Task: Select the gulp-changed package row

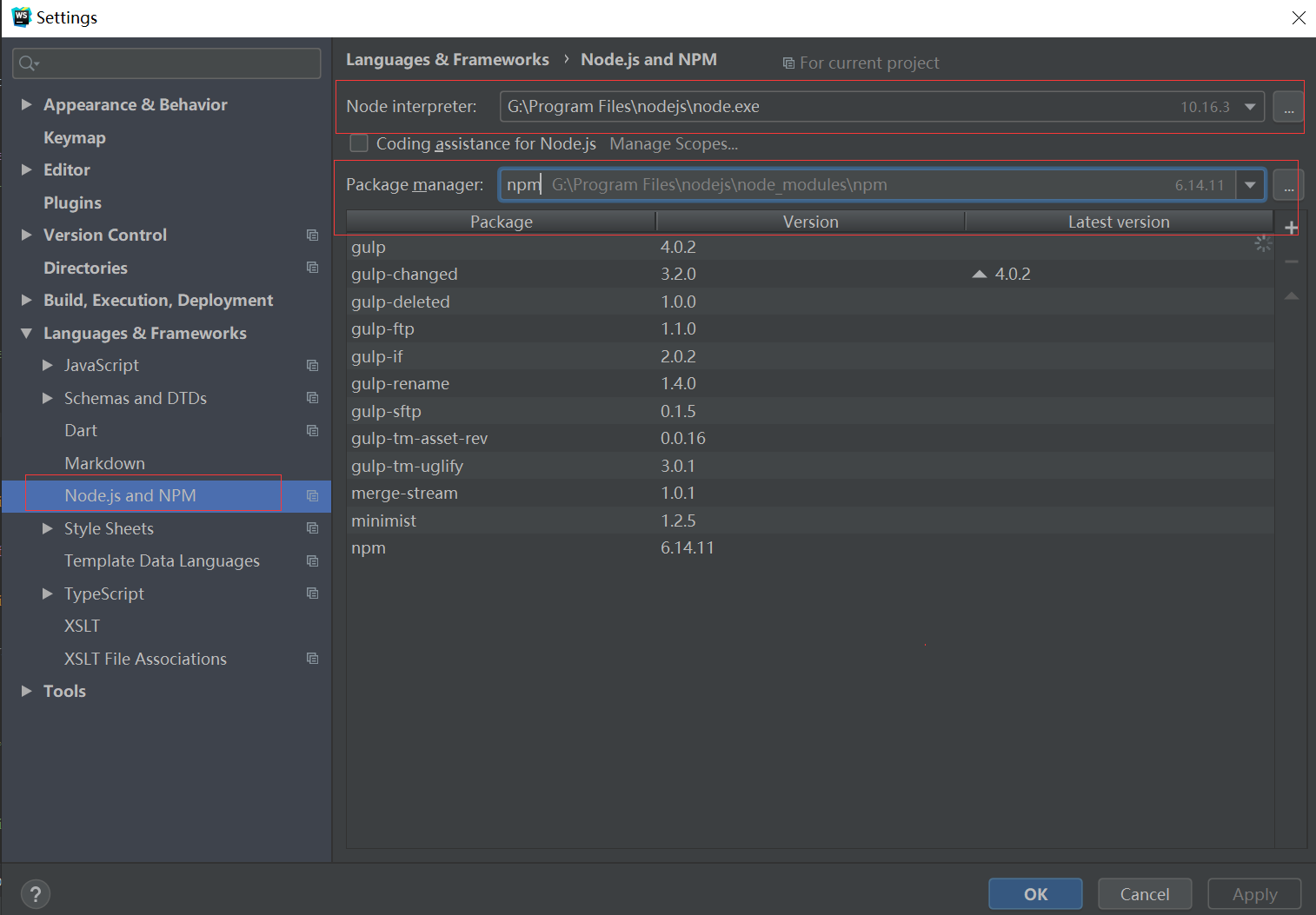Action: [810, 275]
